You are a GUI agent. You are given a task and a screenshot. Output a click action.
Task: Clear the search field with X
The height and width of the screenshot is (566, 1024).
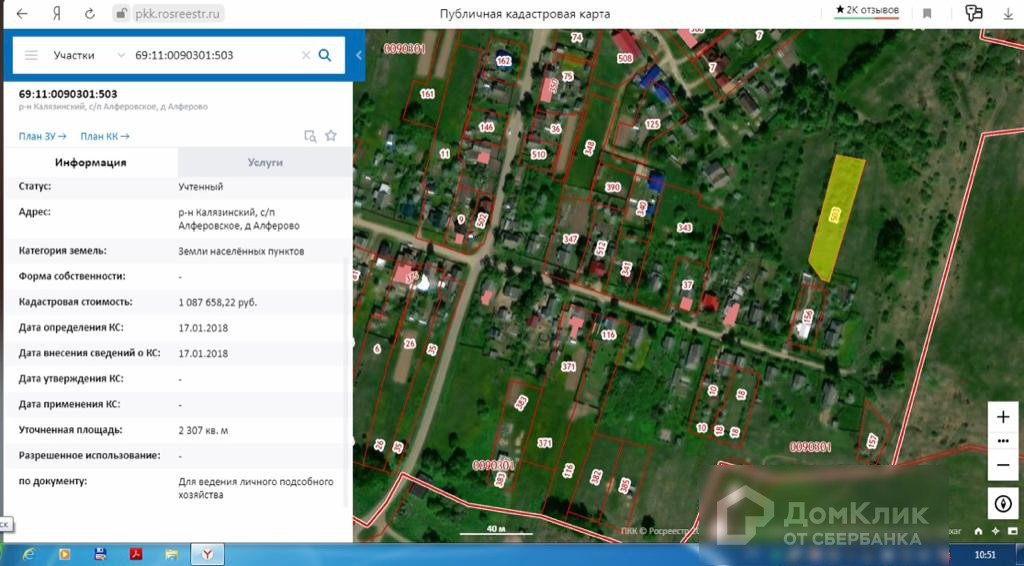pyautogui.click(x=306, y=55)
